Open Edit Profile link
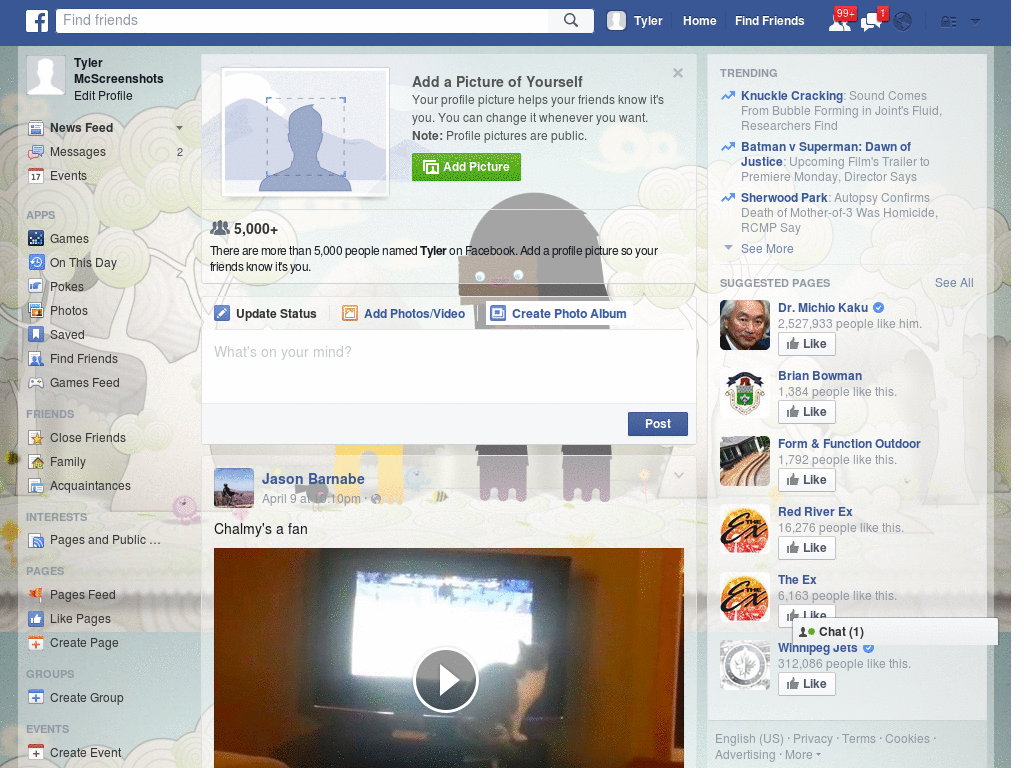 pyautogui.click(x=103, y=96)
